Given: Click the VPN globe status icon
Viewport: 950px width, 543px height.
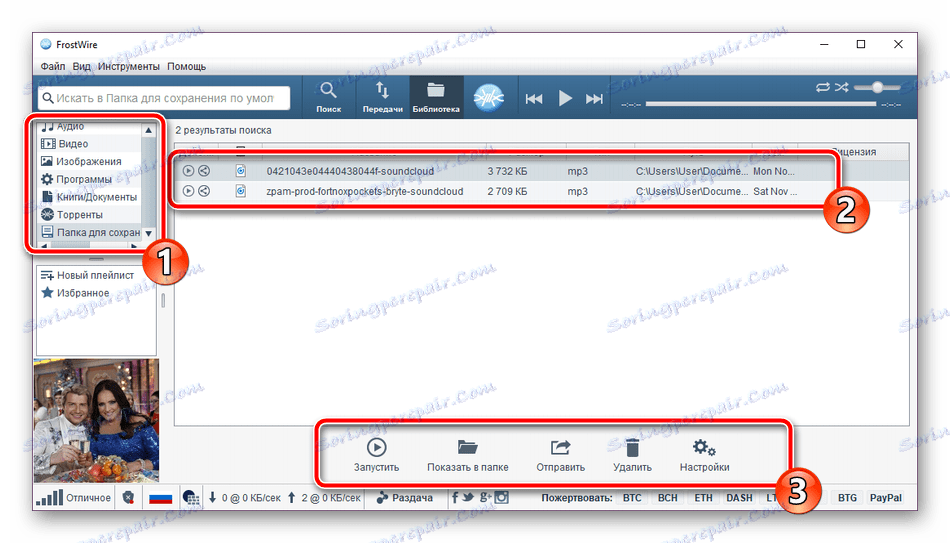Looking at the screenshot, I should pyautogui.click(x=191, y=498).
